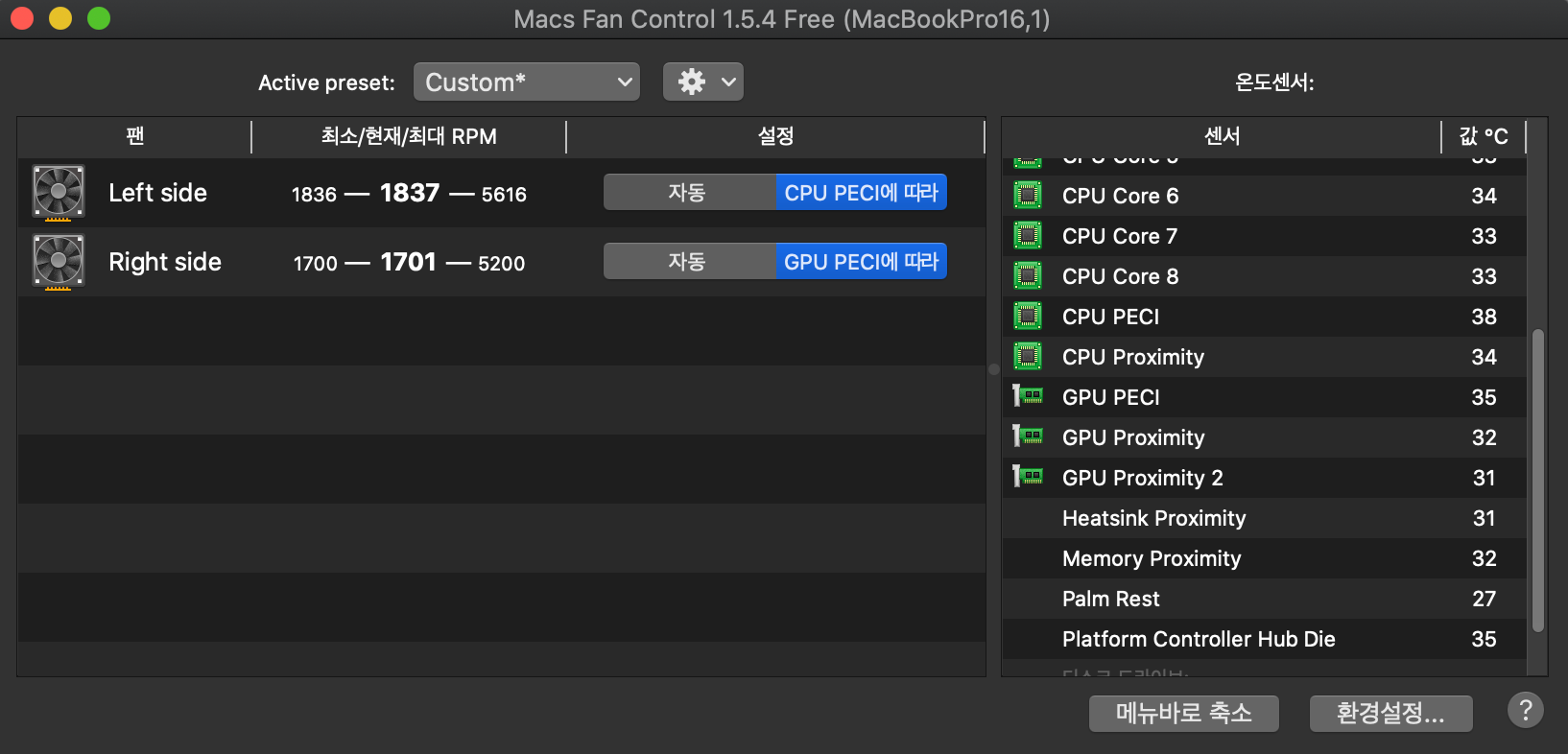The height and width of the screenshot is (754, 1568).
Task: Click the green zoom window button
Action: 99,18
